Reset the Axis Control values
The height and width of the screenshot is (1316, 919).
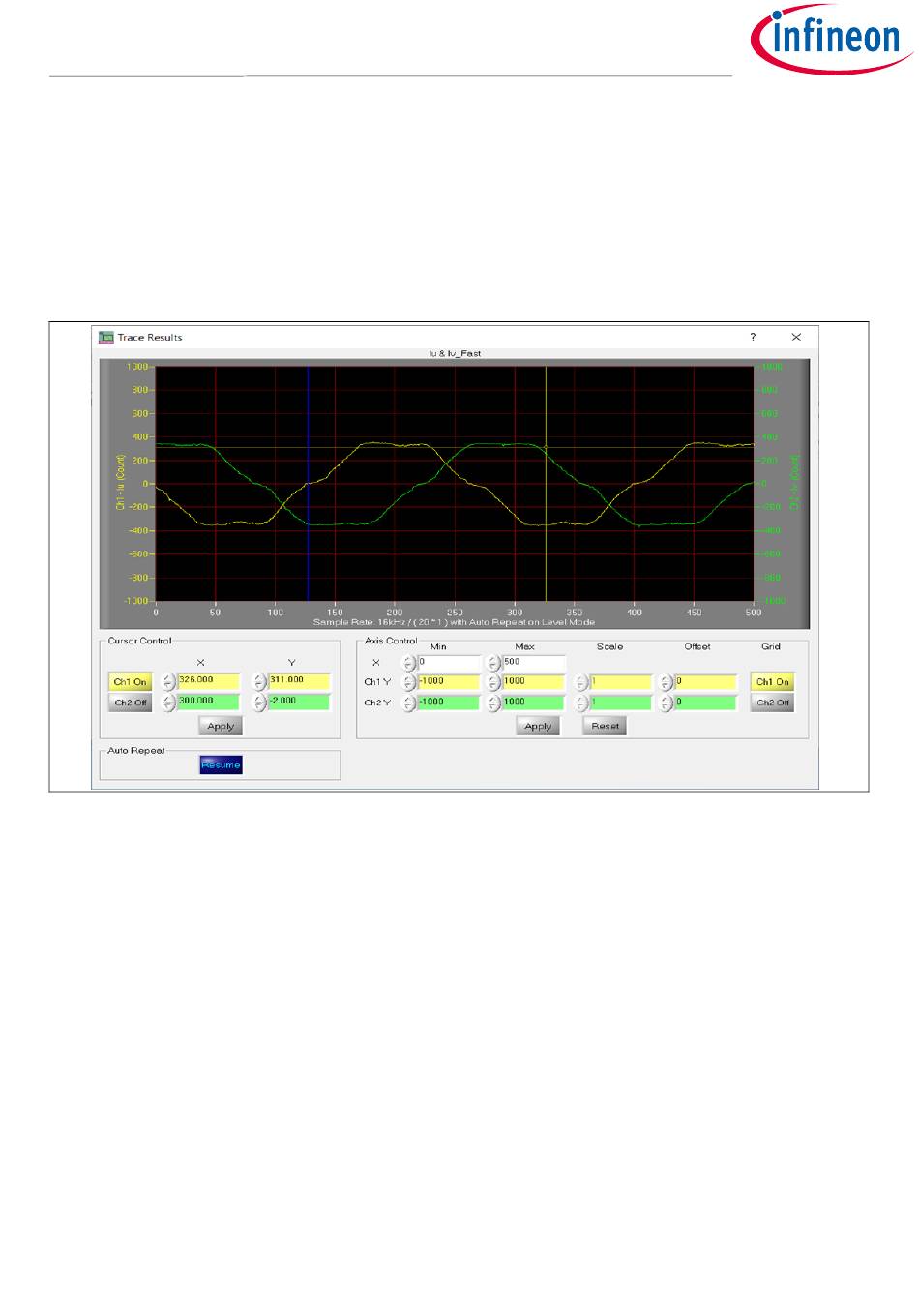[x=606, y=726]
